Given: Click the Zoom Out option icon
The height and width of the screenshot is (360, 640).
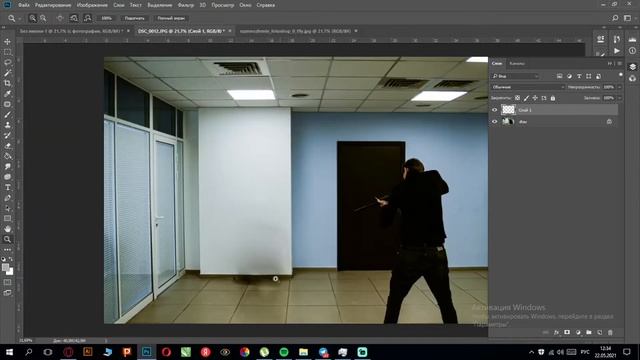Looking at the screenshot, I should click(x=43, y=18).
